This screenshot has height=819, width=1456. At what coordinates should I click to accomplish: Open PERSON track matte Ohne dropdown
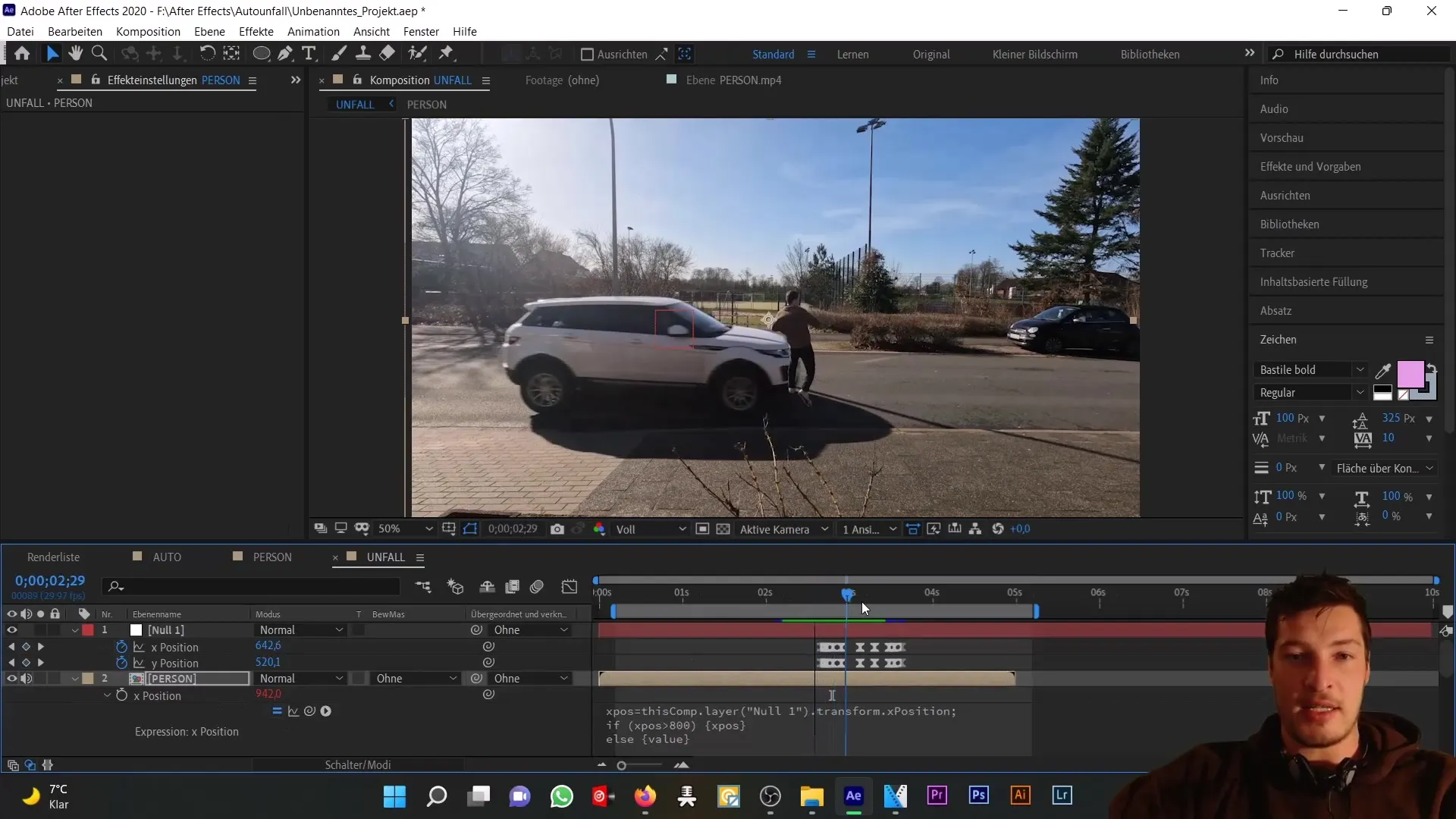pyautogui.click(x=416, y=679)
